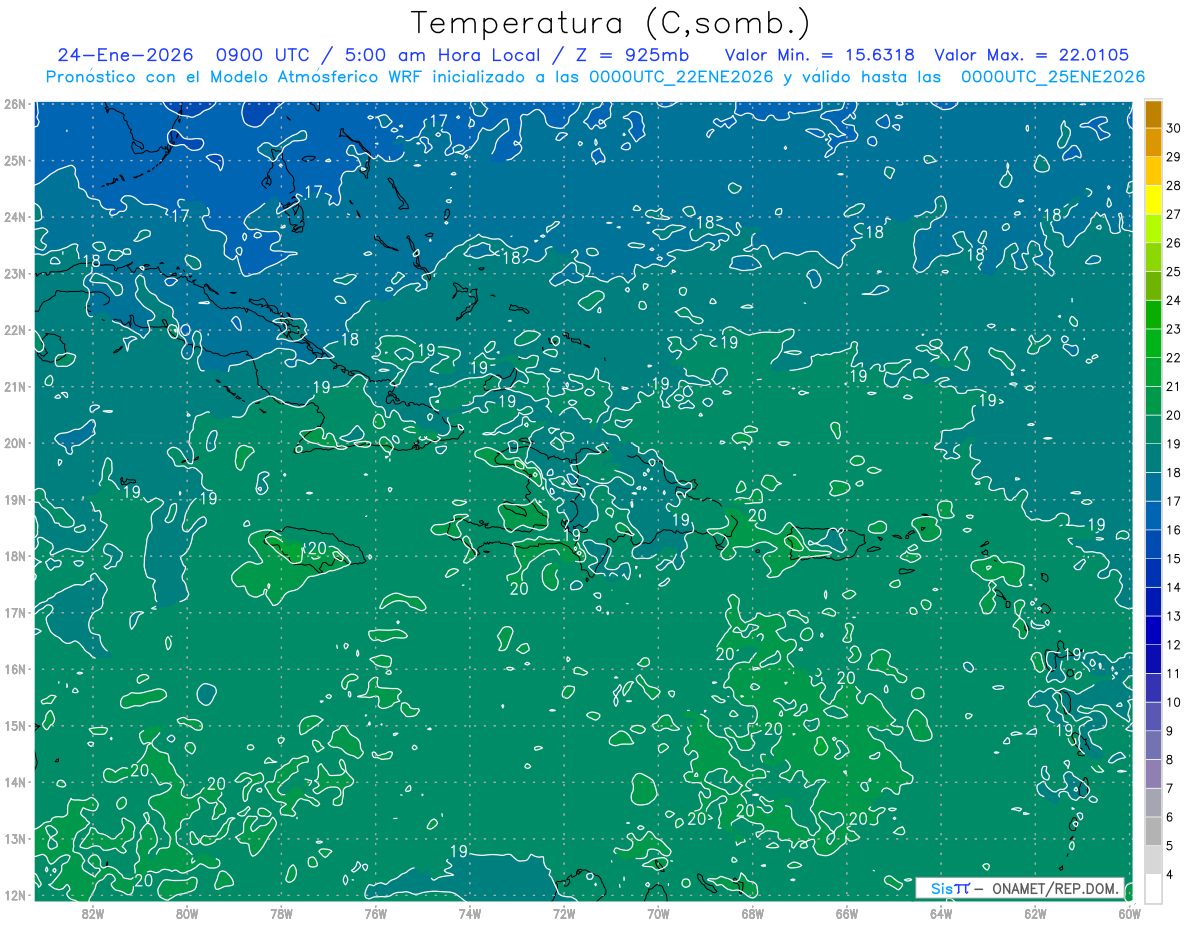1200x927 pixels.
Task: Click the "76W" longitude axis label
Action: coord(375,912)
